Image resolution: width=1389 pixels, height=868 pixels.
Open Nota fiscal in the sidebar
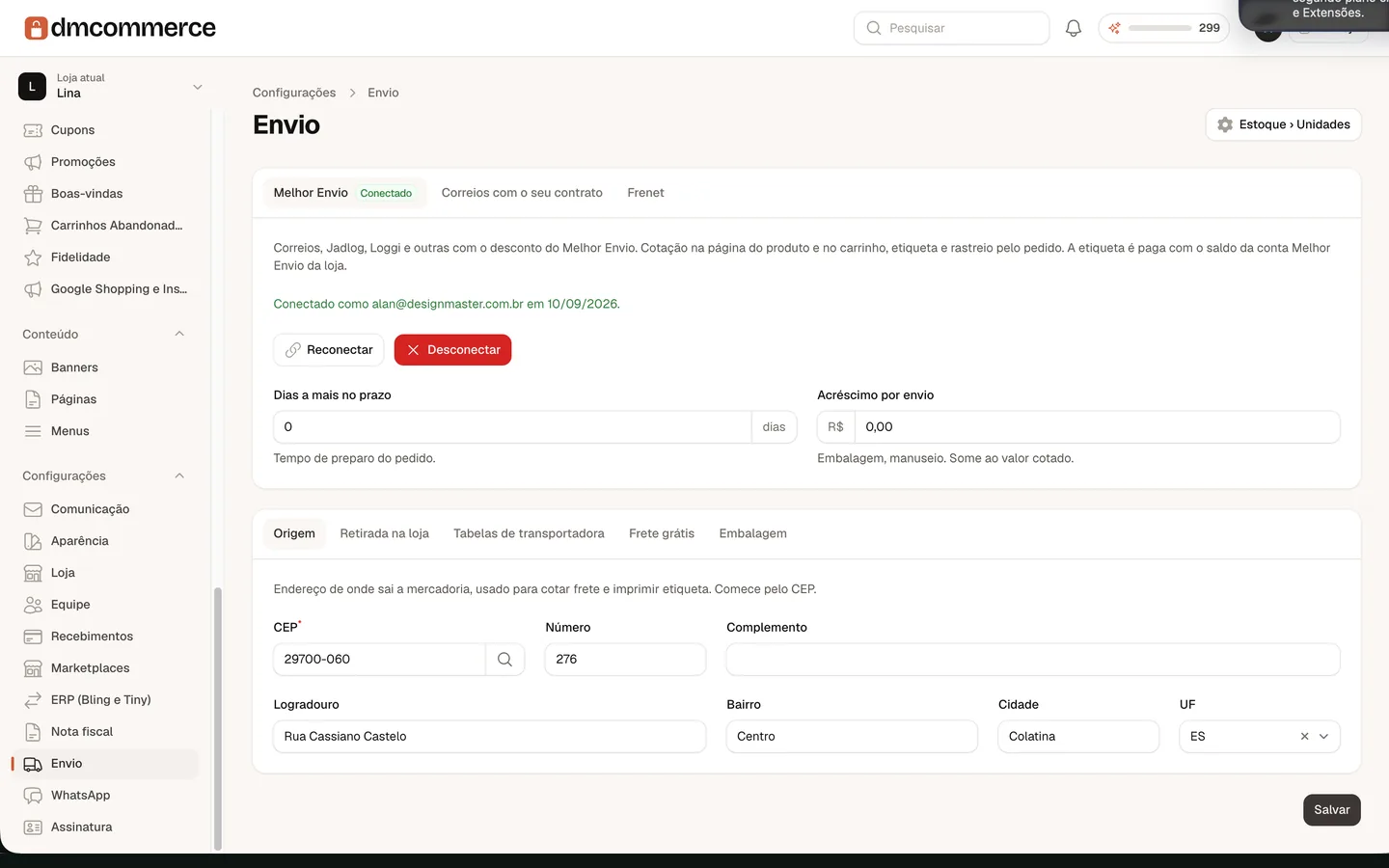(105, 732)
